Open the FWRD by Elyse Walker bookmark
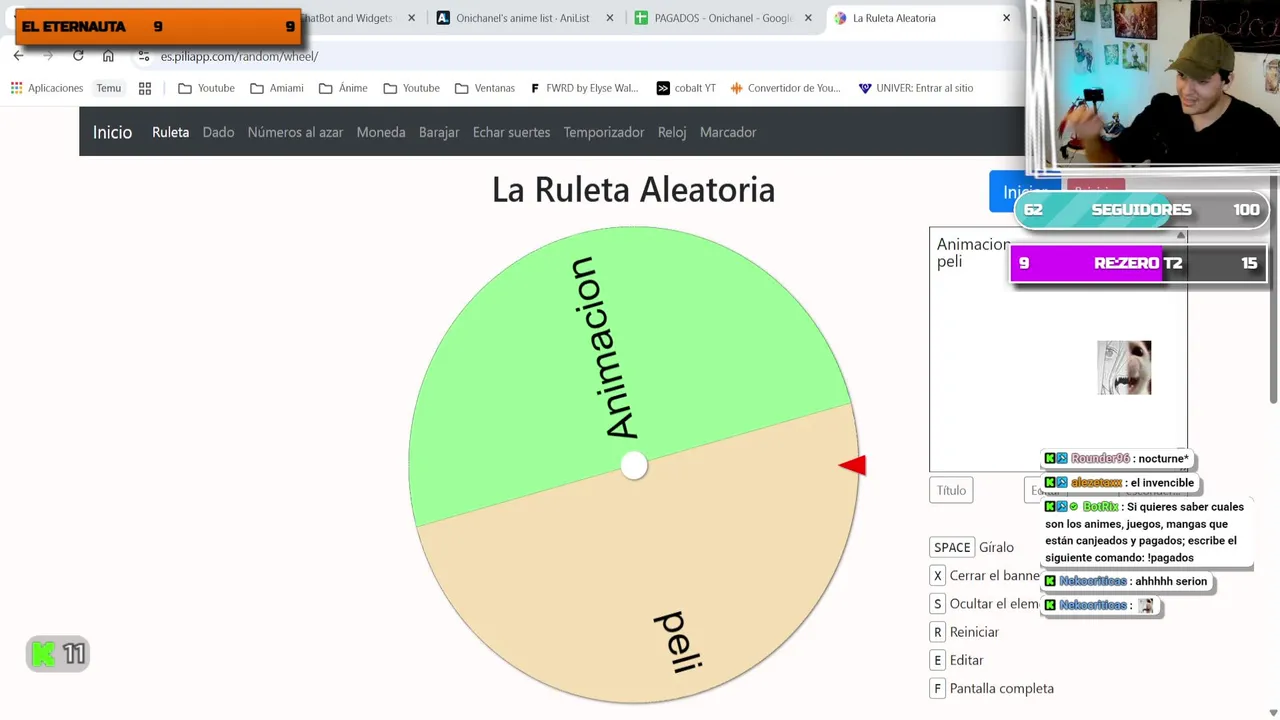Screen dimensions: 1280x720 584,88
